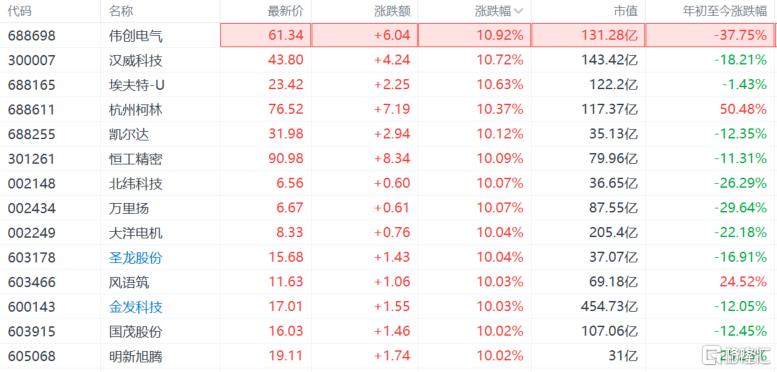The image size is (777, 372).
Task: Click the 代码 column header
Action: (x=19, y=11)
